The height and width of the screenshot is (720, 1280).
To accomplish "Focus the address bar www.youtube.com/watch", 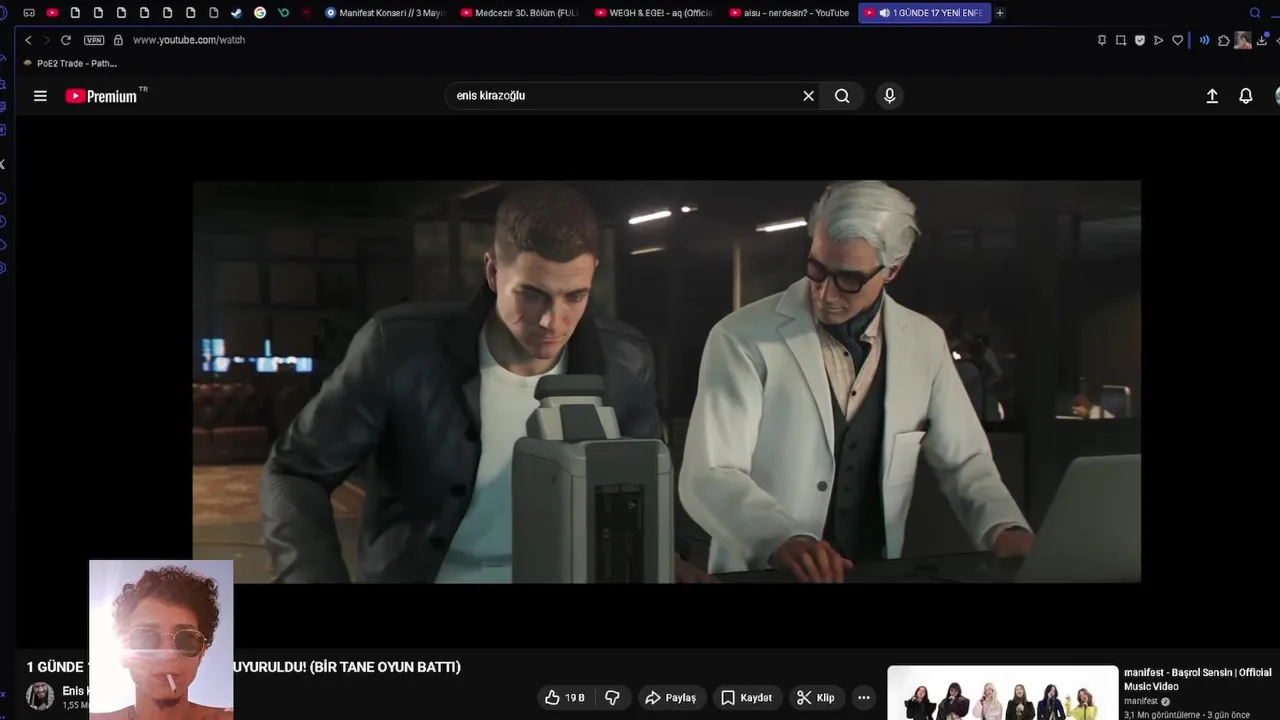I will [189, 40].
